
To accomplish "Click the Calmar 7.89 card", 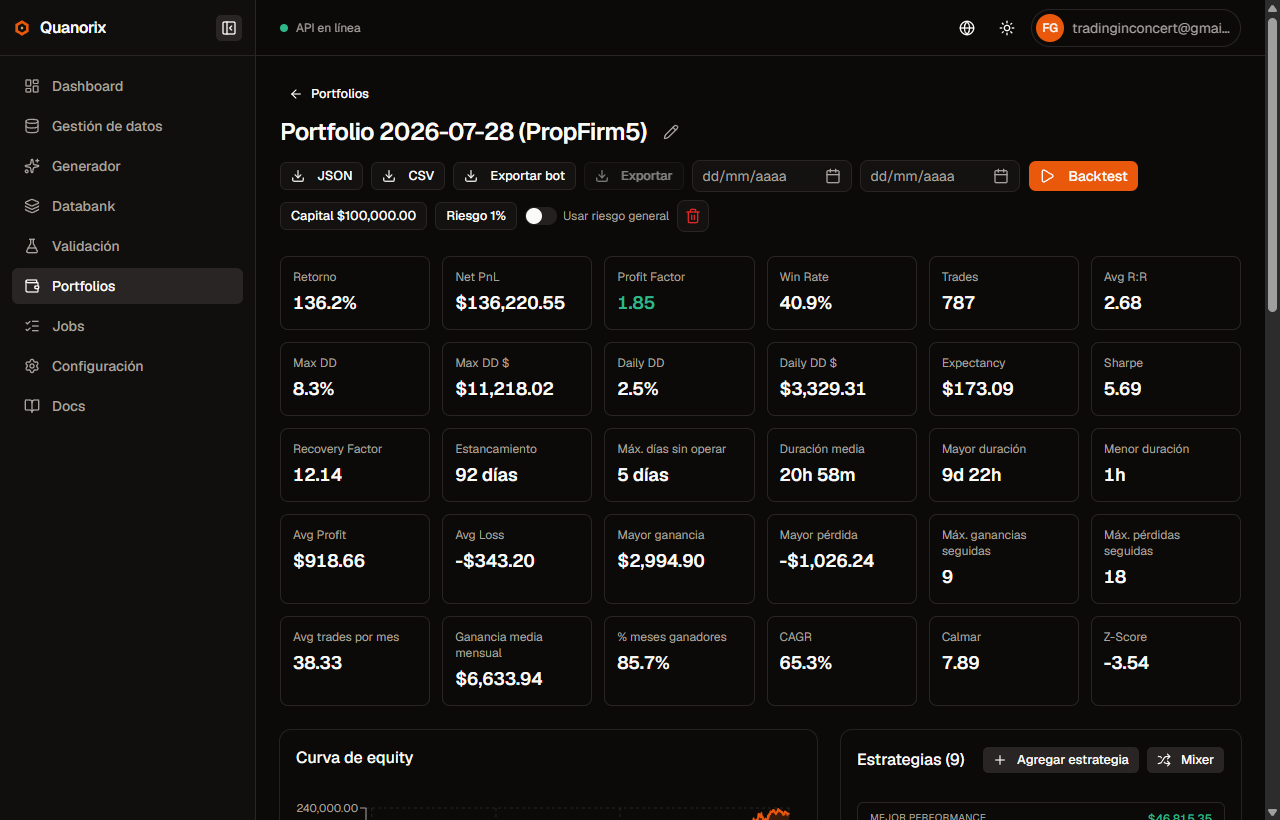I will [x=1004, y=661].
